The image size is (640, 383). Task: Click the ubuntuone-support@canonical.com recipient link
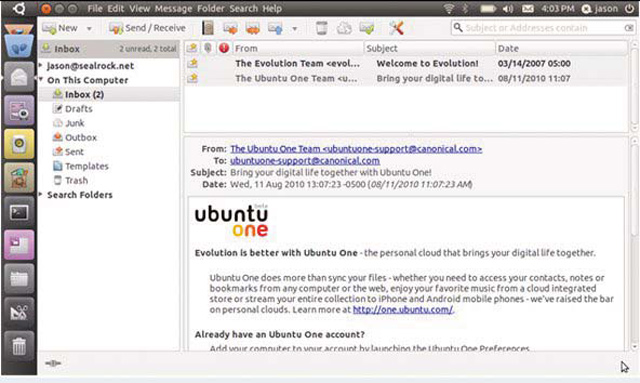pos(305,160)
